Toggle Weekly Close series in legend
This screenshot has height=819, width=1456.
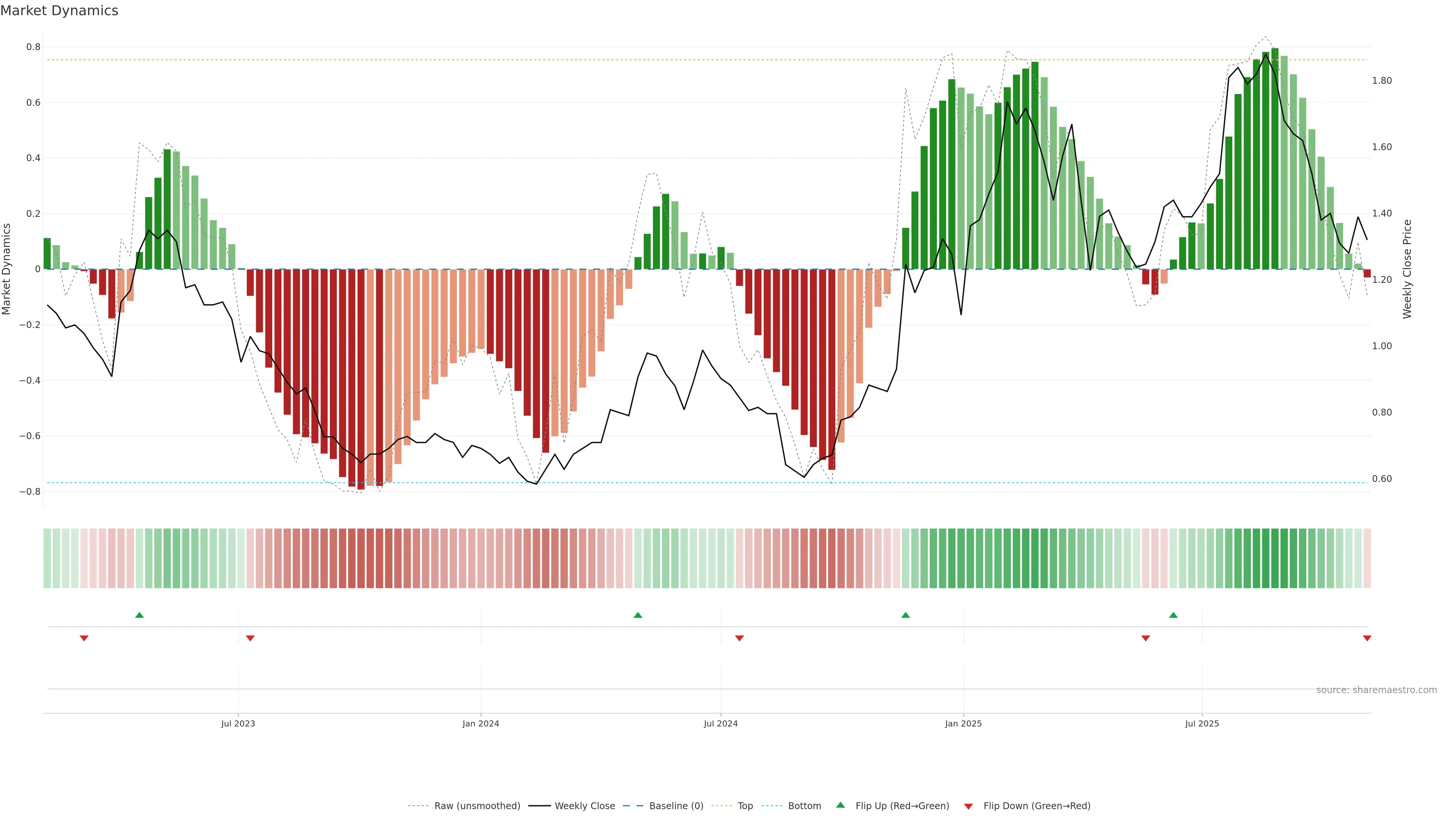coord(584,806)
